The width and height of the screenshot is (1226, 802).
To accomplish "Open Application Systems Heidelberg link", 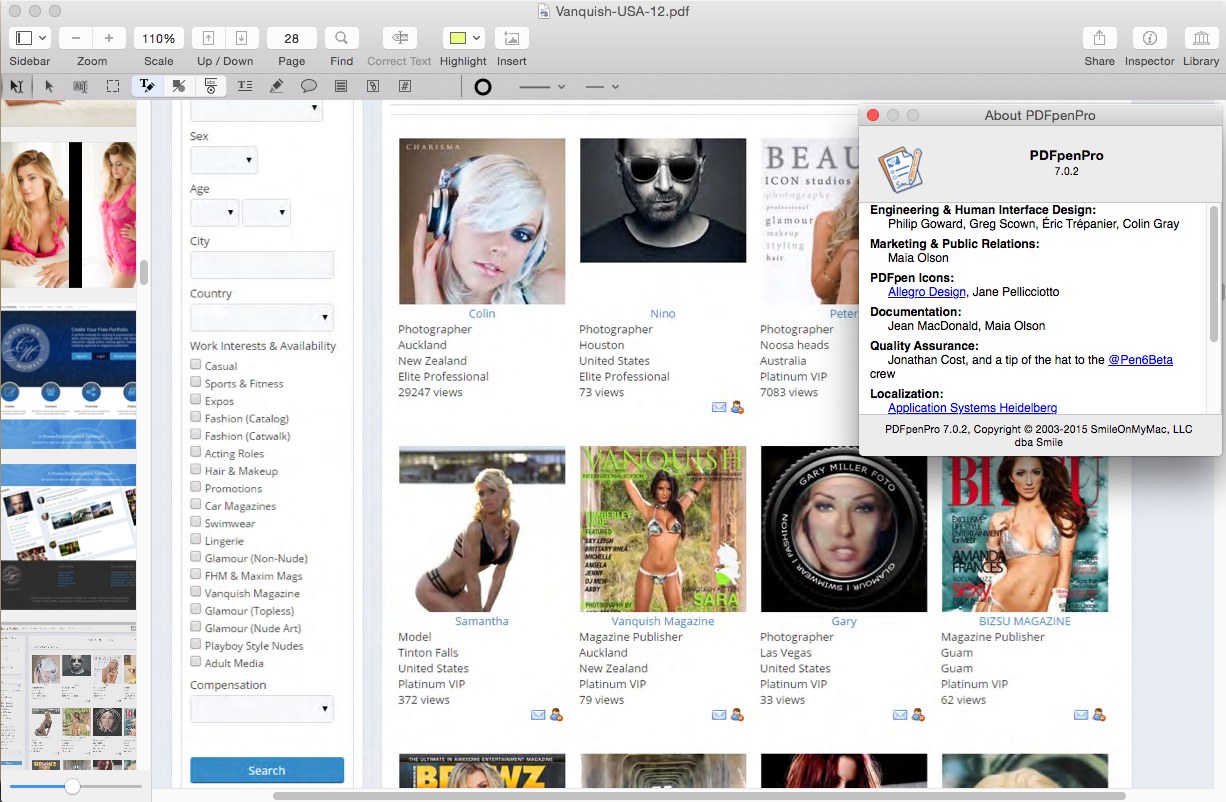I will coord(972,408).
